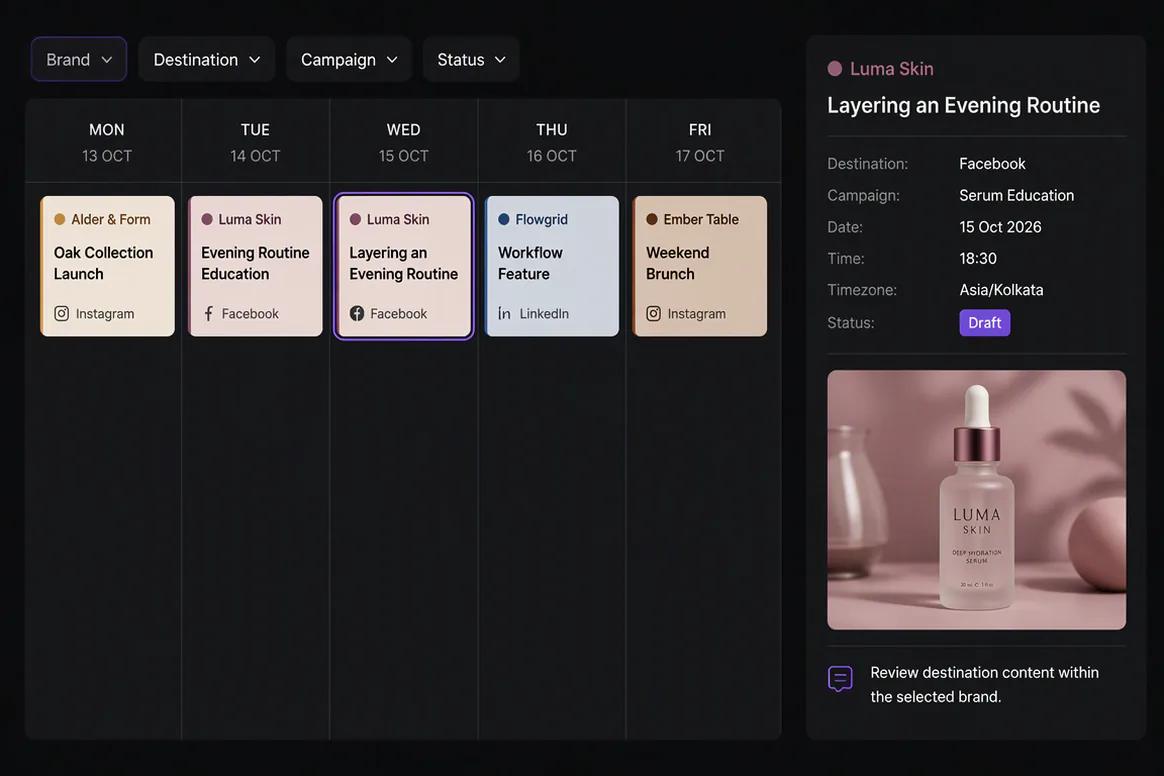Open the Oak Collection Launch post card
1164x776 pixels.
coord(108,266)
